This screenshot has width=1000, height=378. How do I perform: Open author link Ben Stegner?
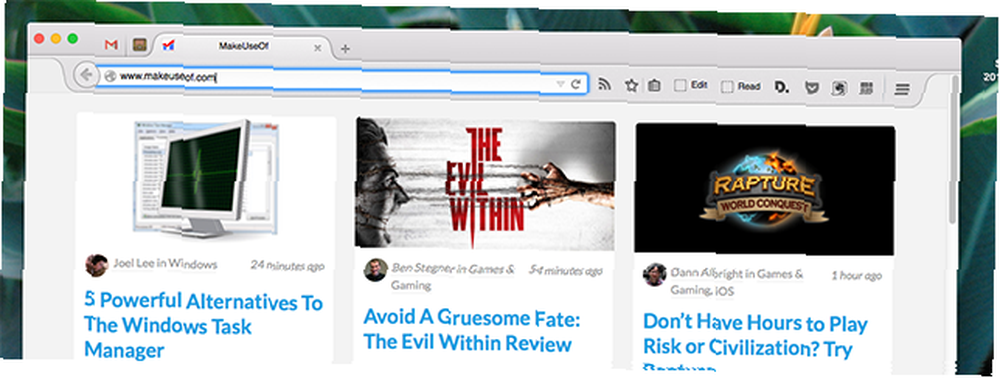click(422, 268)
